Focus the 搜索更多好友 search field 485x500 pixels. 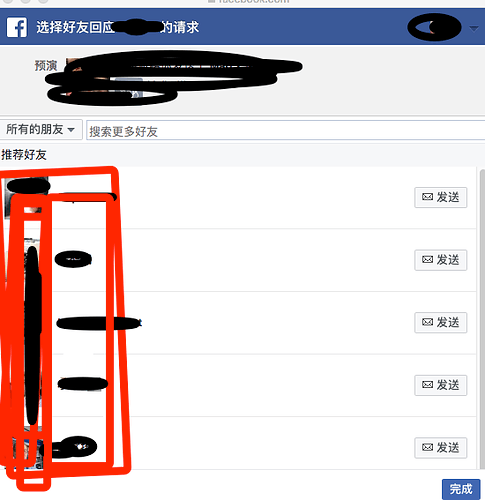pyautogui.click(x=286, y=131)
